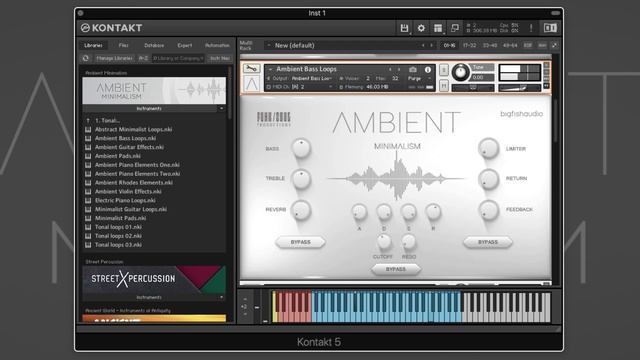Switch to the Libraries tab
640x360 pixels.
tap(93, 45)
